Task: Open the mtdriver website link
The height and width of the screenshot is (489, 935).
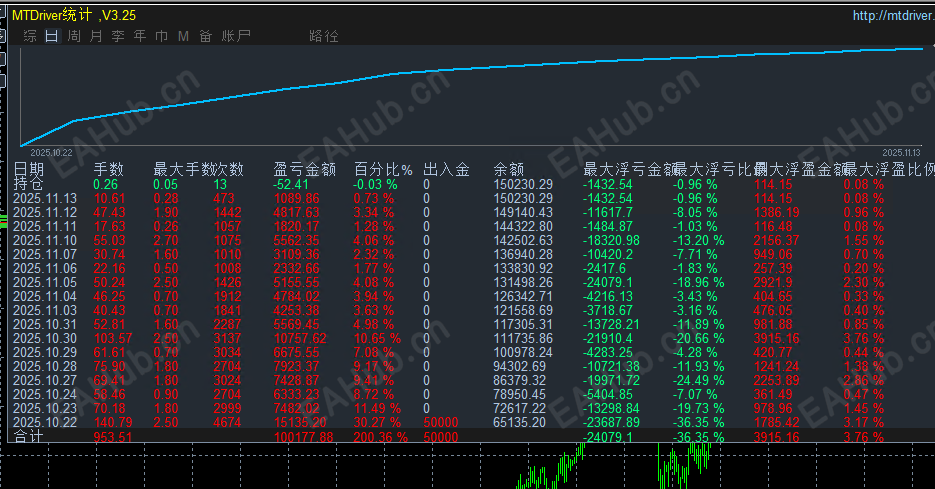Action: click(x=893, y=16)
